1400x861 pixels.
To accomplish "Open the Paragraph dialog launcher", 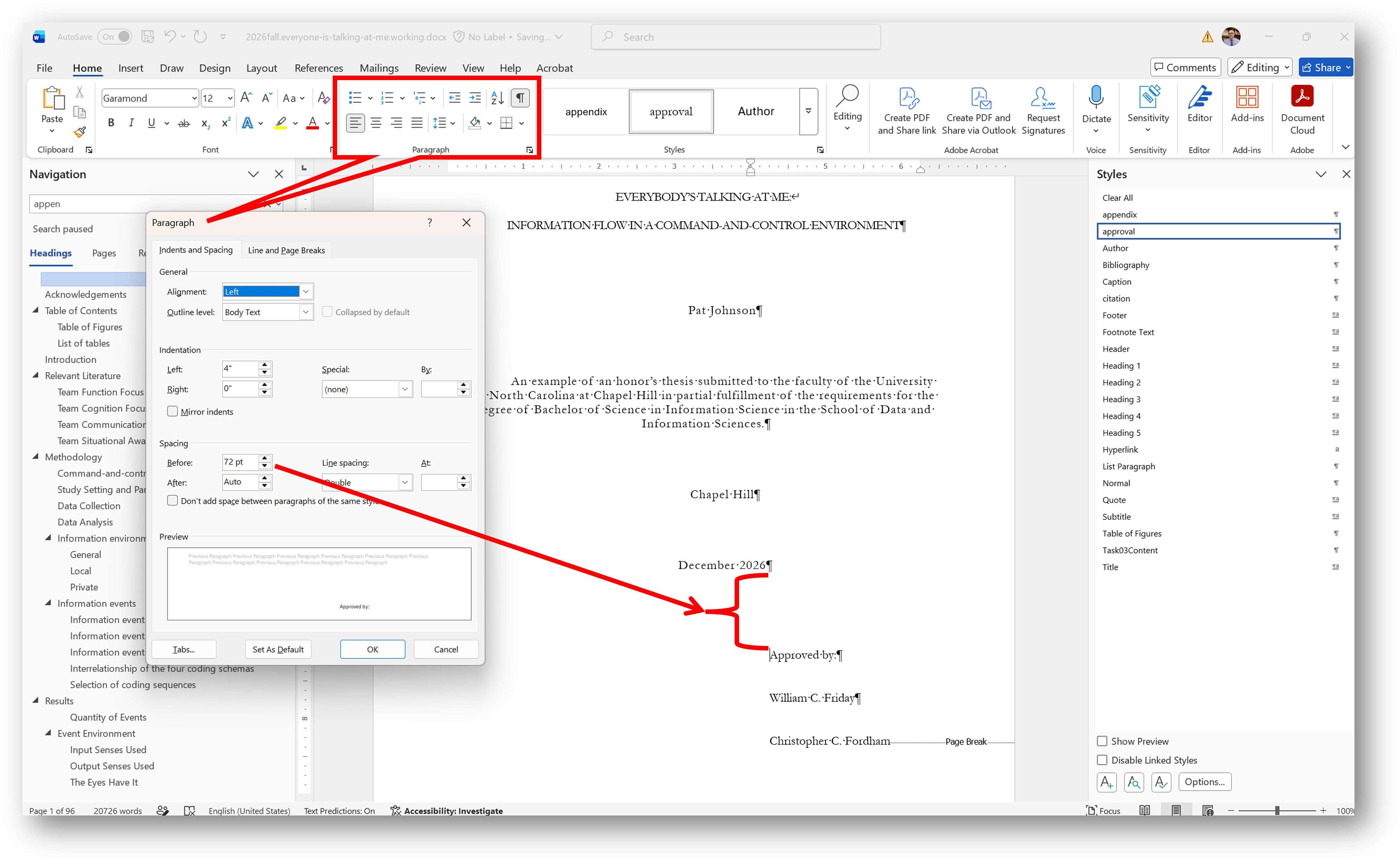I will pos(530,150).
